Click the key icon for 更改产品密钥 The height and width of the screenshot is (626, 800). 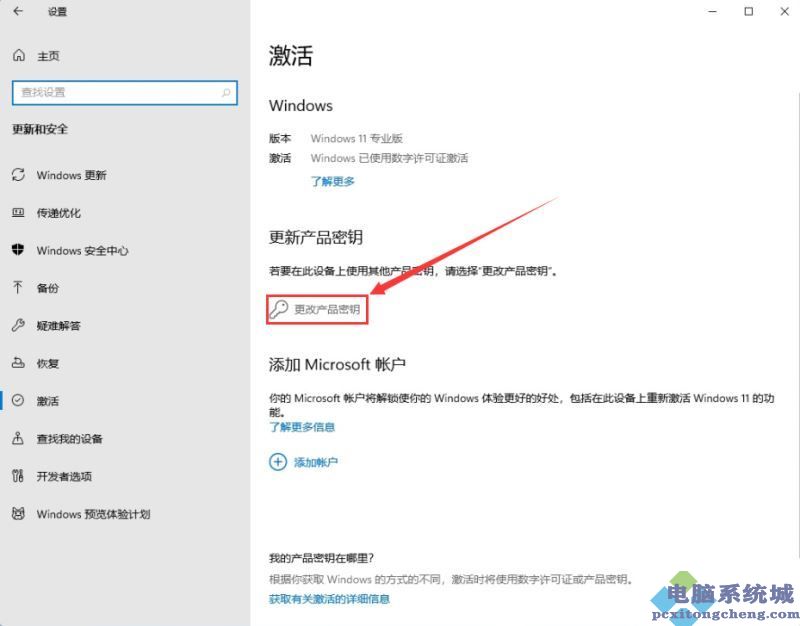point(279,309)
